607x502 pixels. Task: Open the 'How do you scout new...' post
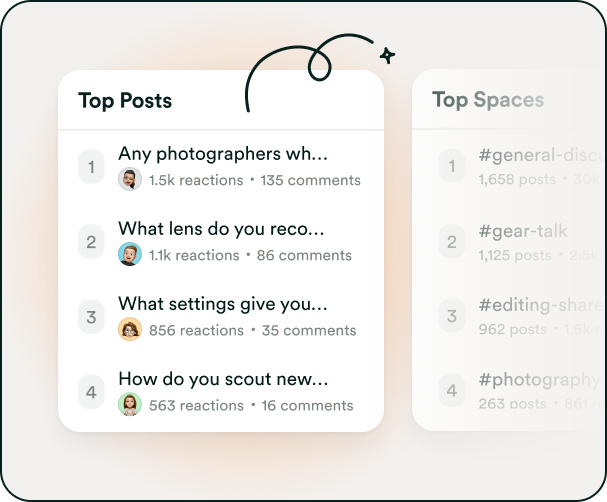[x=223, y=379]
